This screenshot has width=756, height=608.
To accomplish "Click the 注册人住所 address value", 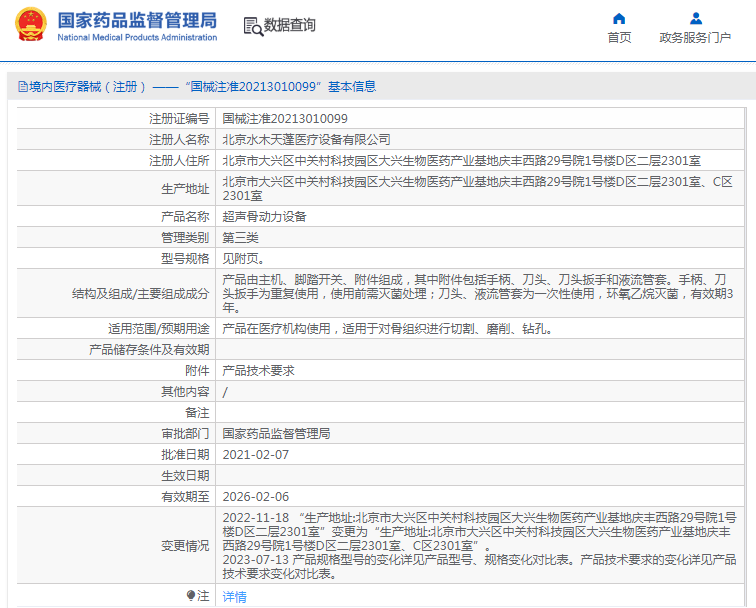I will pyautogui.click(x=461, y=161).
